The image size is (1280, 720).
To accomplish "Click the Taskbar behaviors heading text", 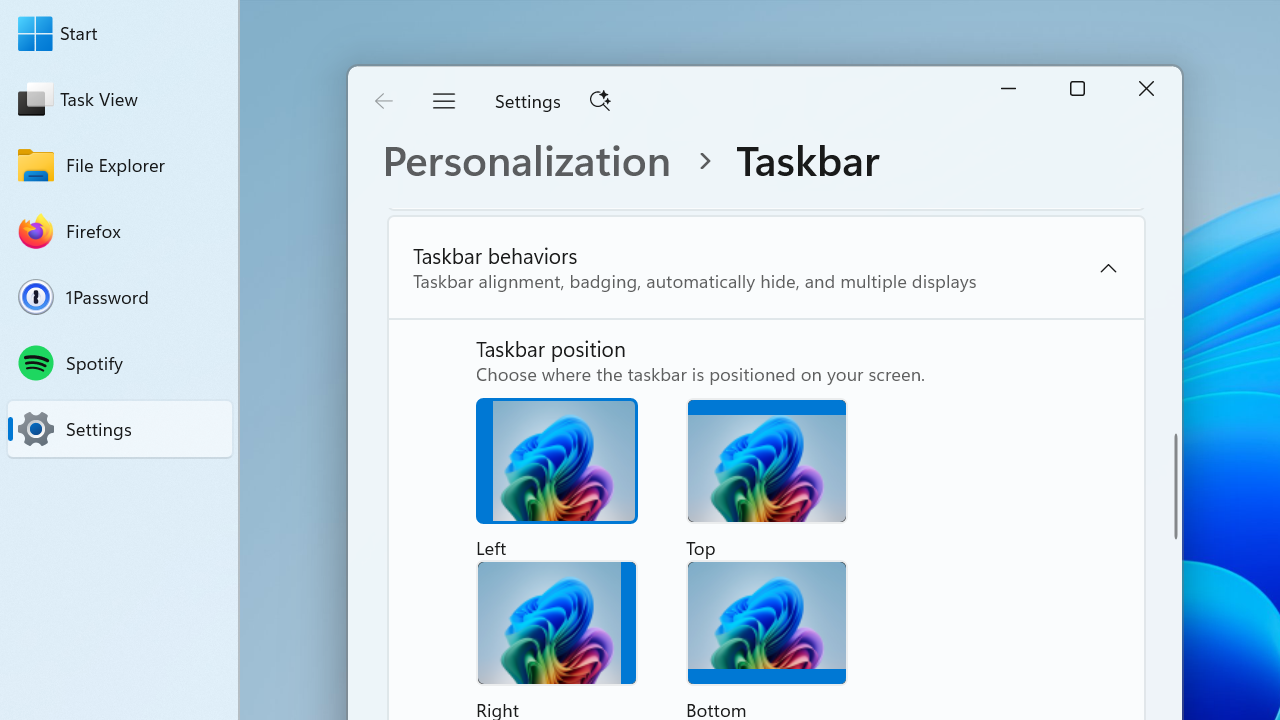I will (495, 256).
